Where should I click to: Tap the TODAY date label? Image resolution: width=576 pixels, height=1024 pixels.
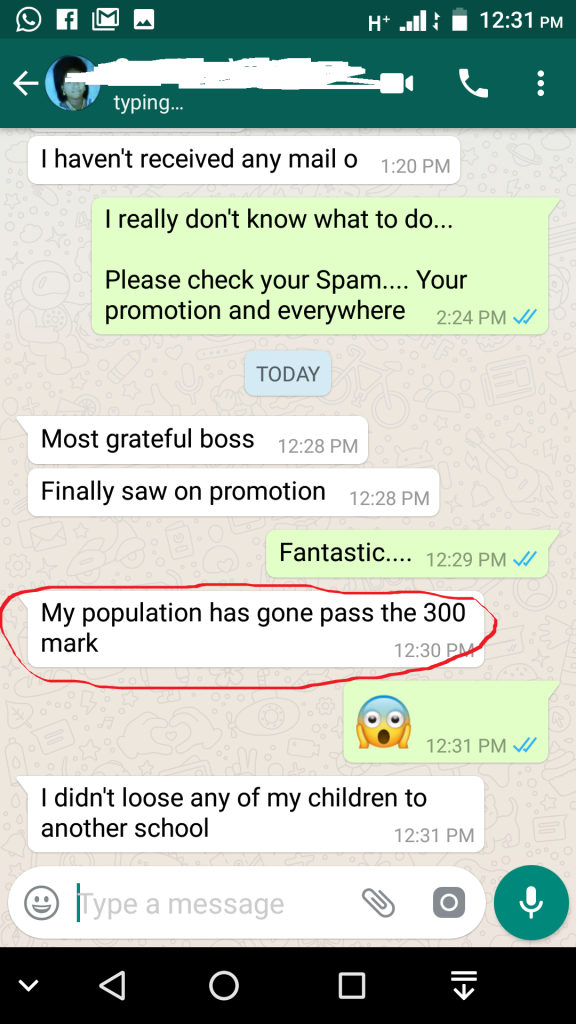coord(288,374)
